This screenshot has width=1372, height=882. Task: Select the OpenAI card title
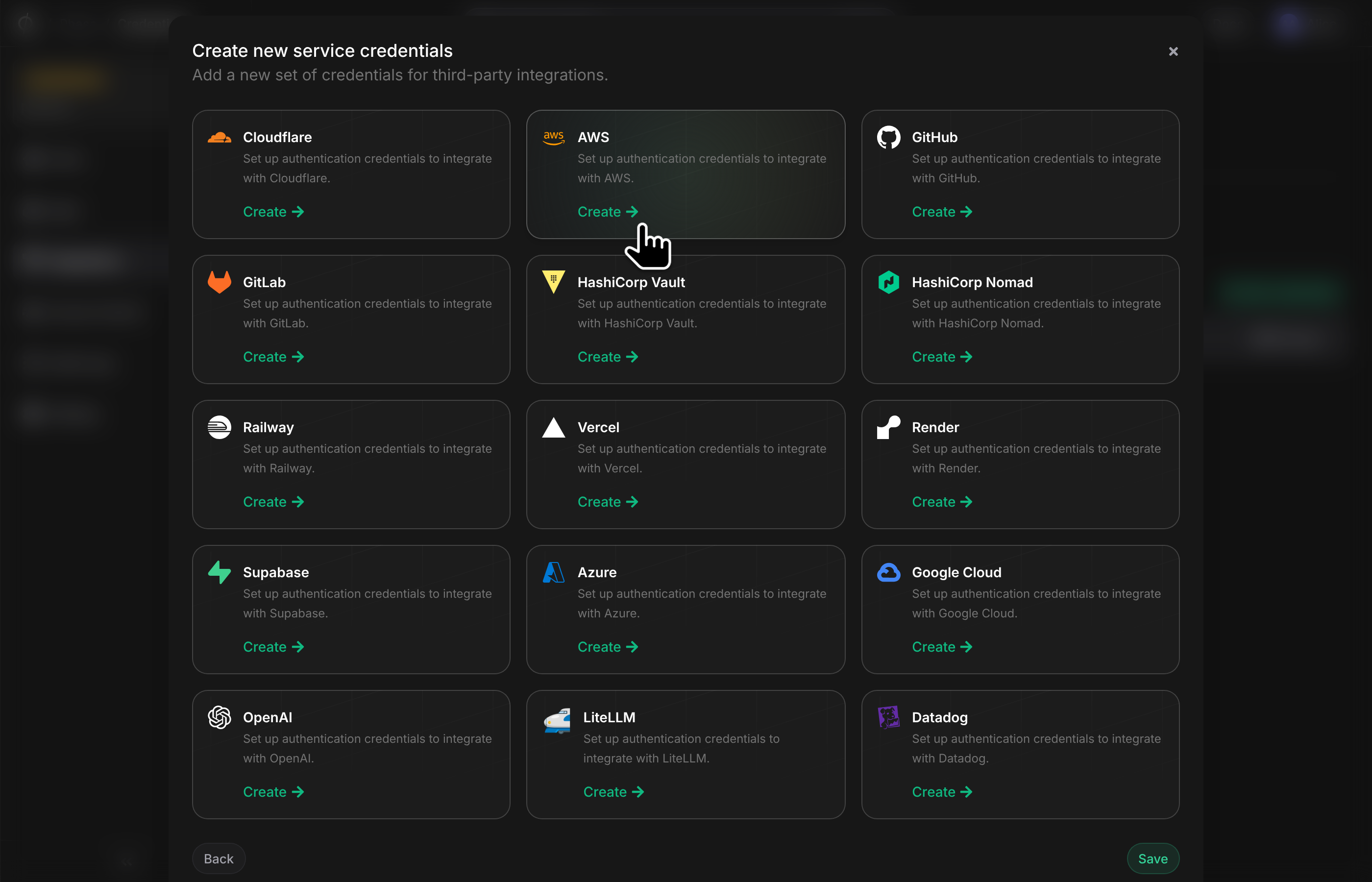point(268,717)
